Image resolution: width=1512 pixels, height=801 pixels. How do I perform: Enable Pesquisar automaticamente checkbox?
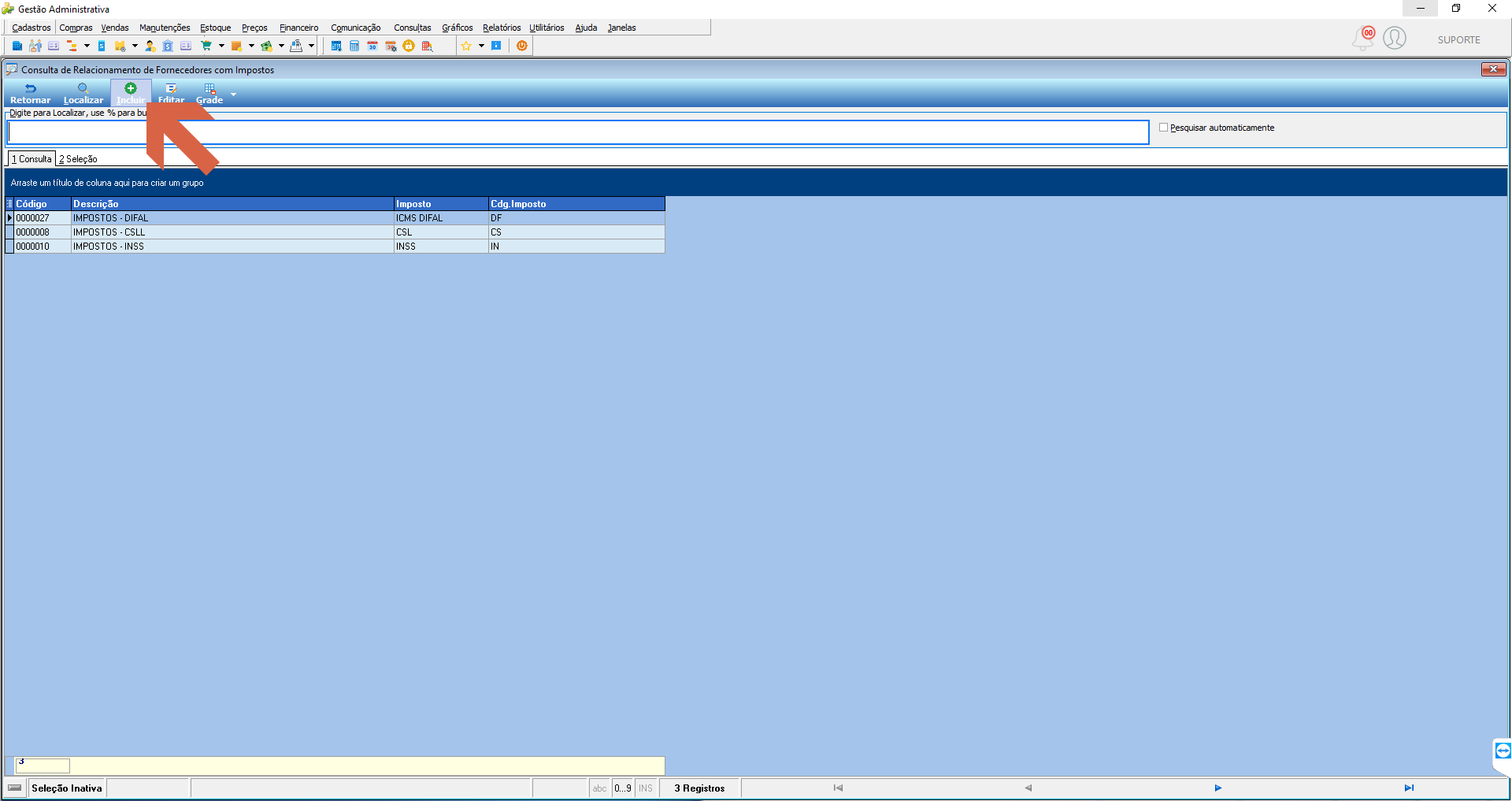[x=1163, y=128]
